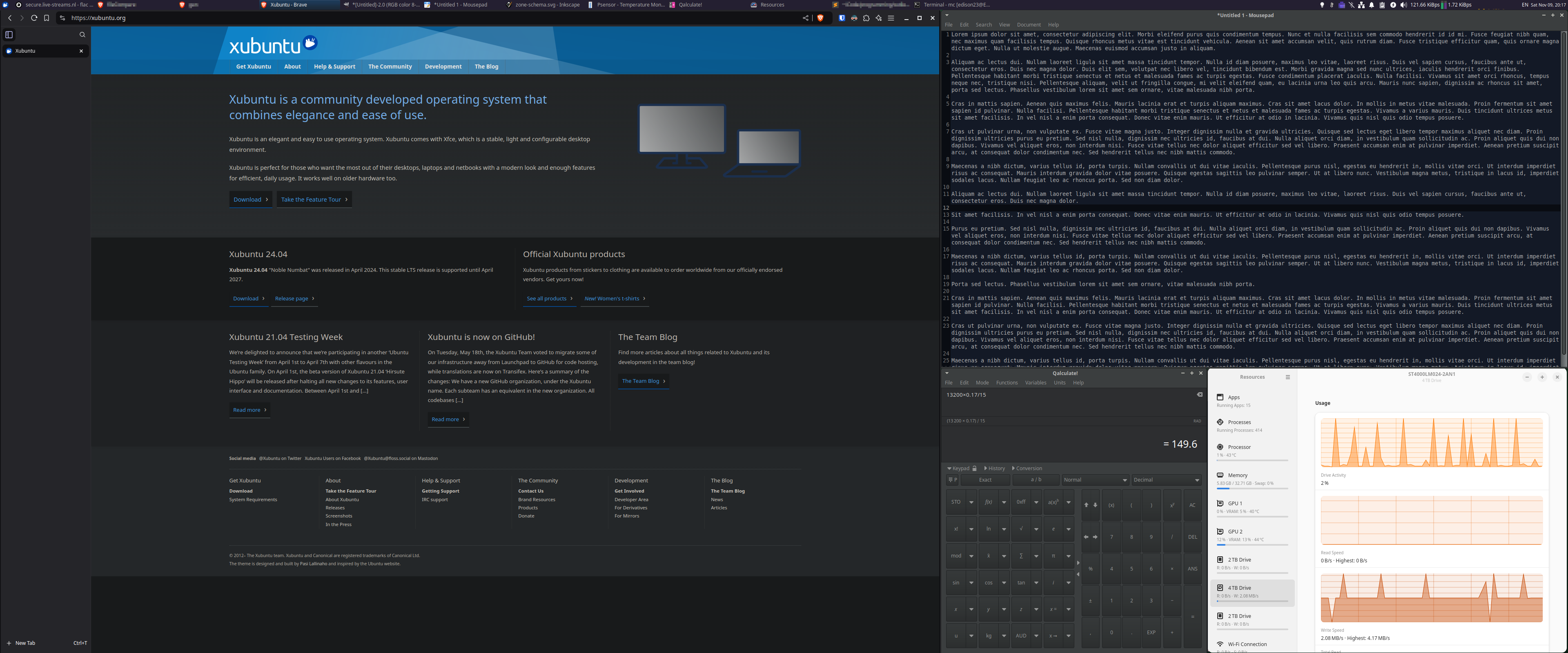The image size is (1568, 653).
Task: Open Mousepad Search menu
Action: [x=983, y=25]
